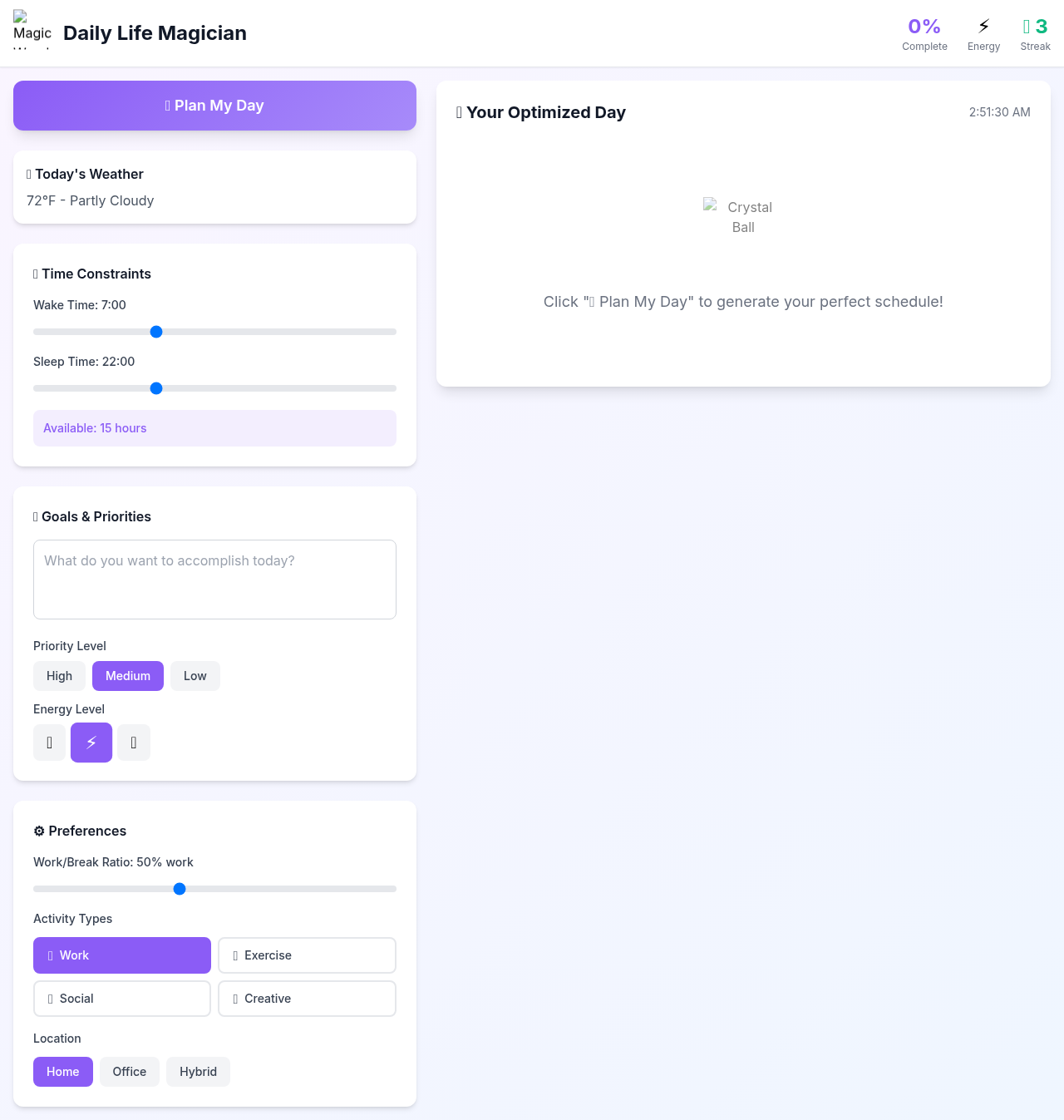Viewport: 1064px width, 1120px height.
Task: Select the lightning bolt energy level
Action: point(91,743)
